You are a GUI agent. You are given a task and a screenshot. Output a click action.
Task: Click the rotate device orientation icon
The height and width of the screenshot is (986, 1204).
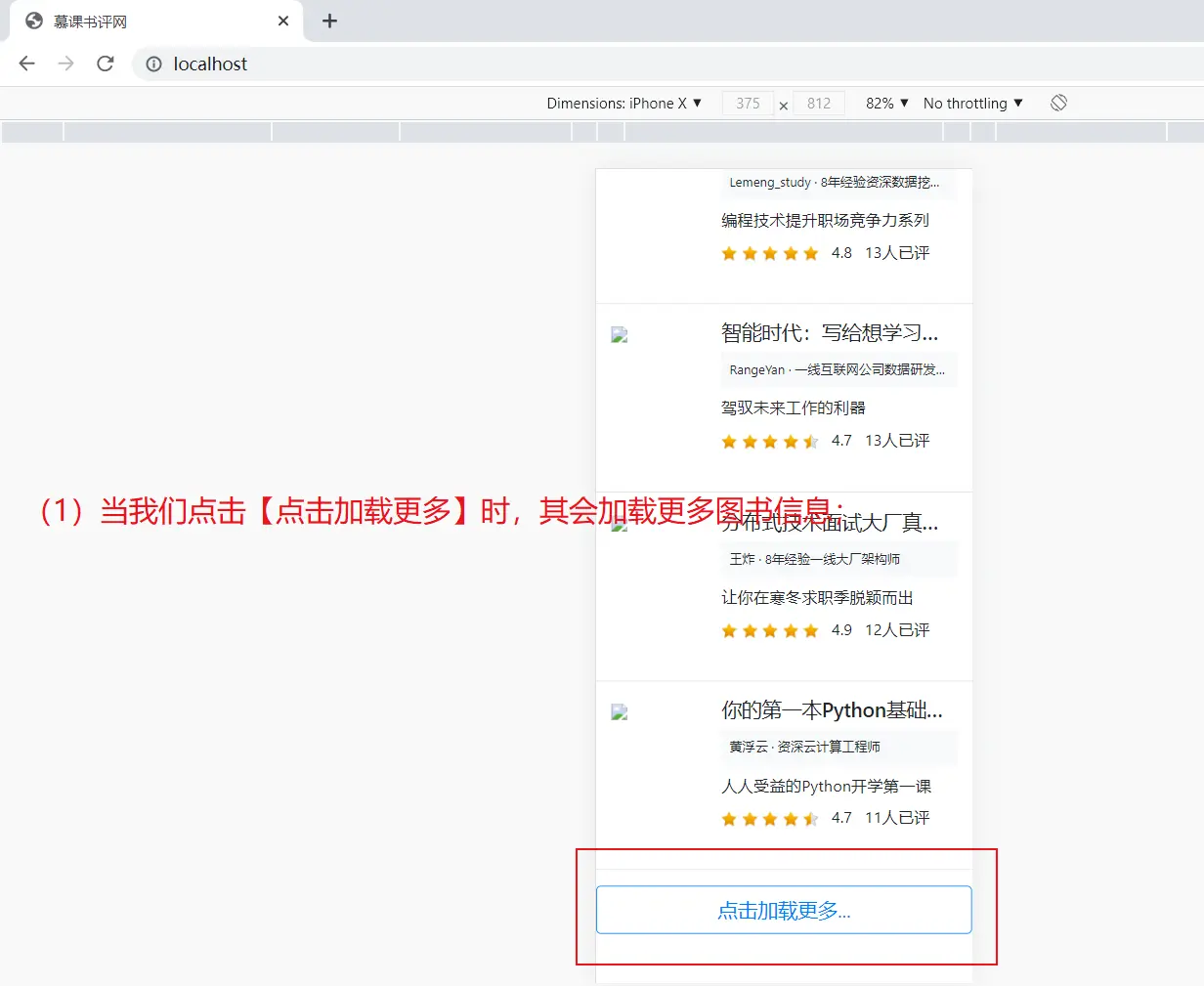pos(1058,103)
